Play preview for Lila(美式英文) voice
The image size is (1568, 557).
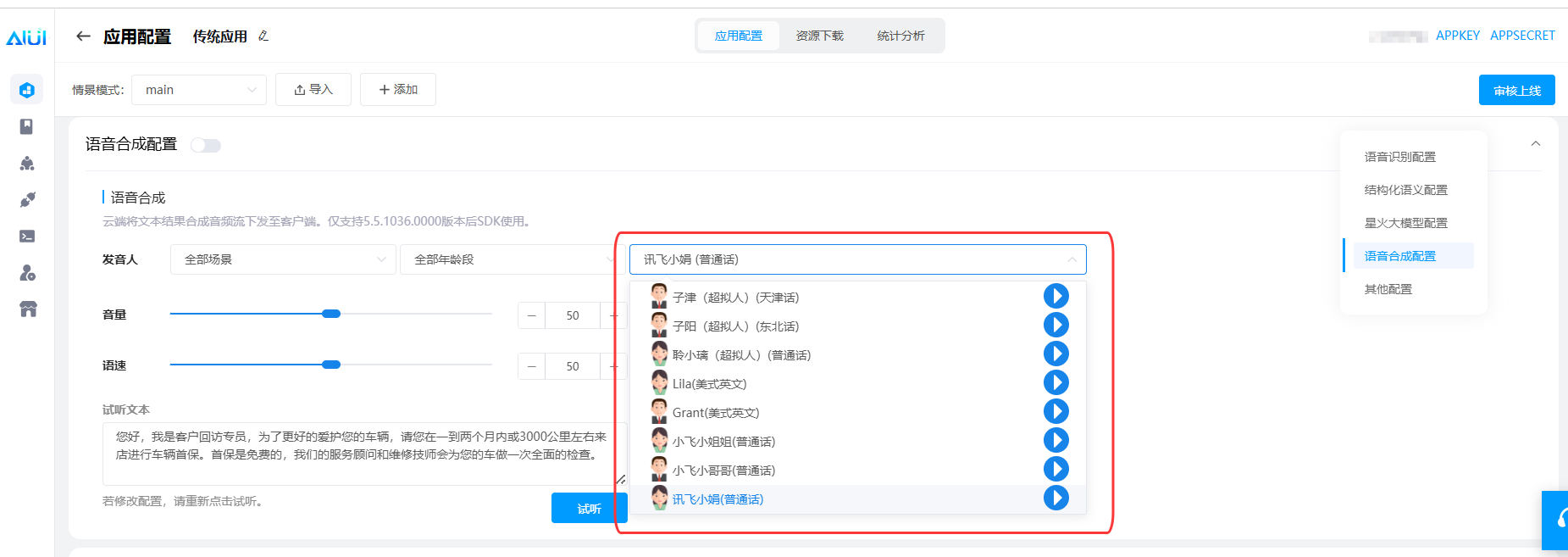pos(1055,382)
